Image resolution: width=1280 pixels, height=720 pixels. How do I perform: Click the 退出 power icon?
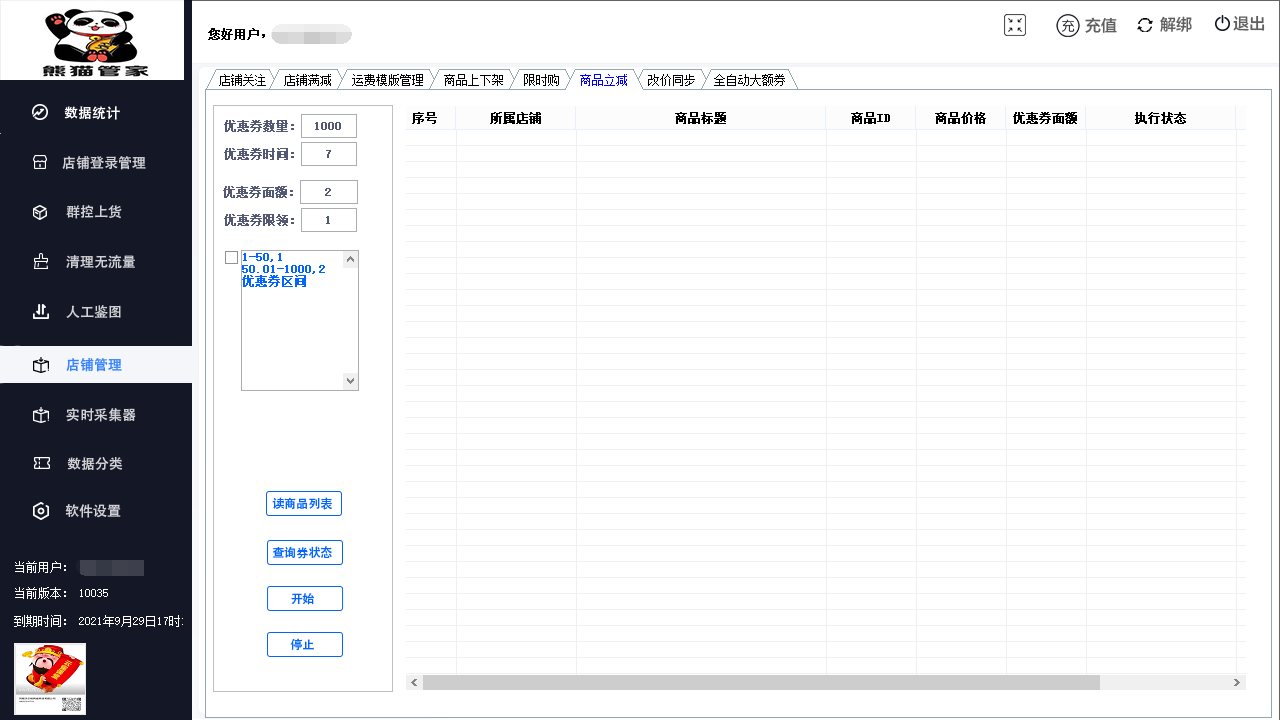[1222, 24]
